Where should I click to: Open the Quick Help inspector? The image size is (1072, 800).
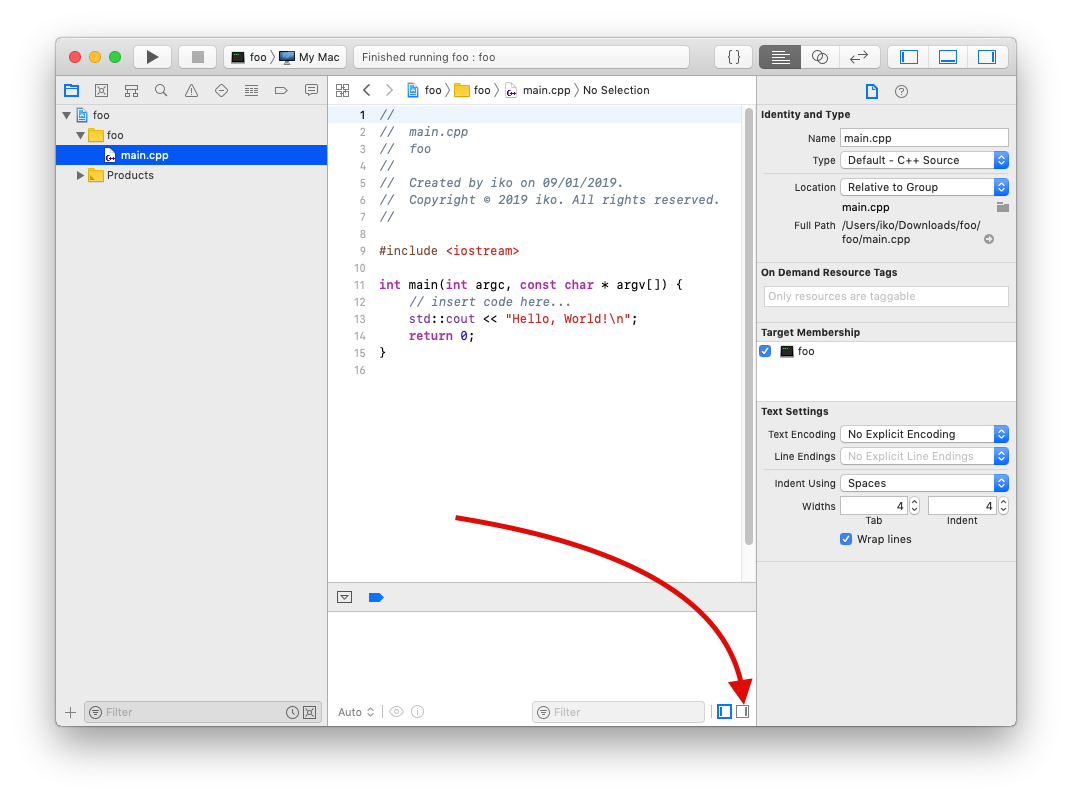point(901,91)
